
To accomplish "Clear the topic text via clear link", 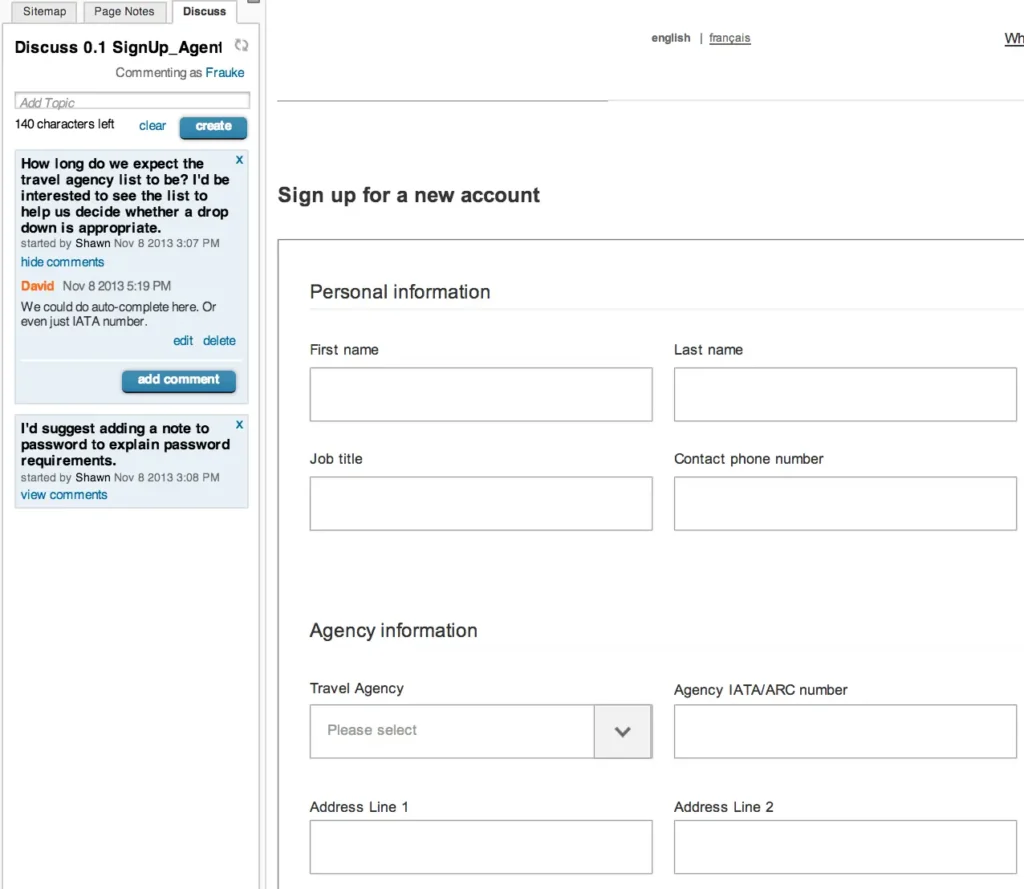I will [152, 126].
